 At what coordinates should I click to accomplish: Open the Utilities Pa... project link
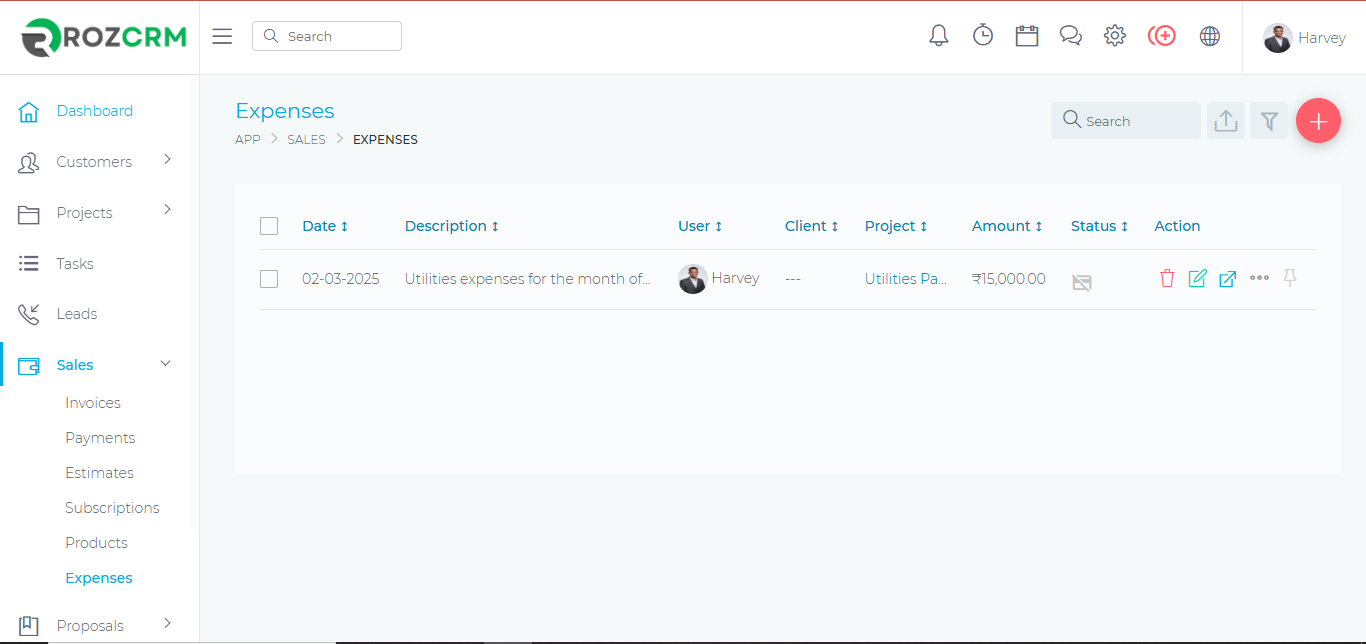pos(905,279)
